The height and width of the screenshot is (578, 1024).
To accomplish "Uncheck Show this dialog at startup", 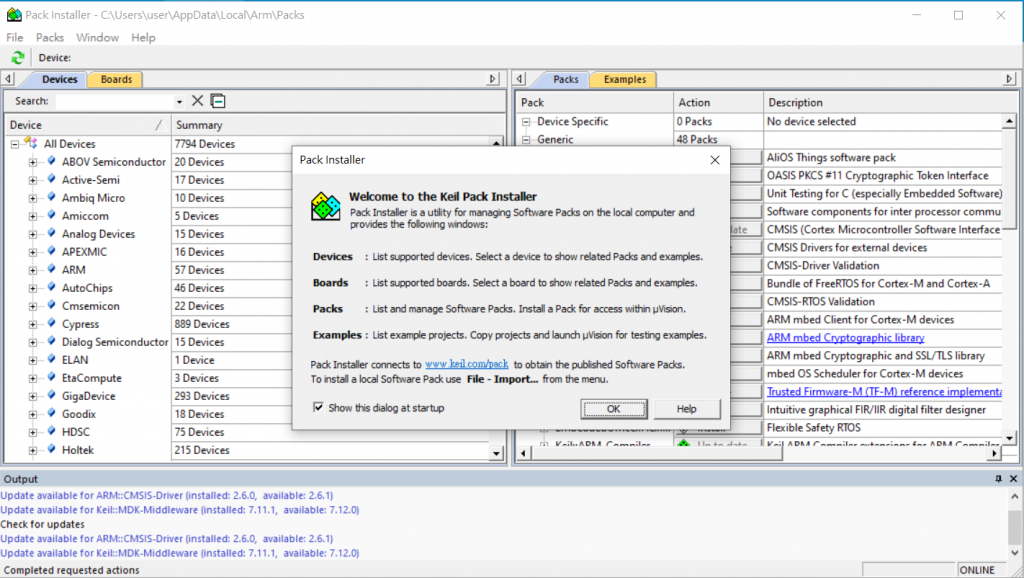I will tap(318, 408).
